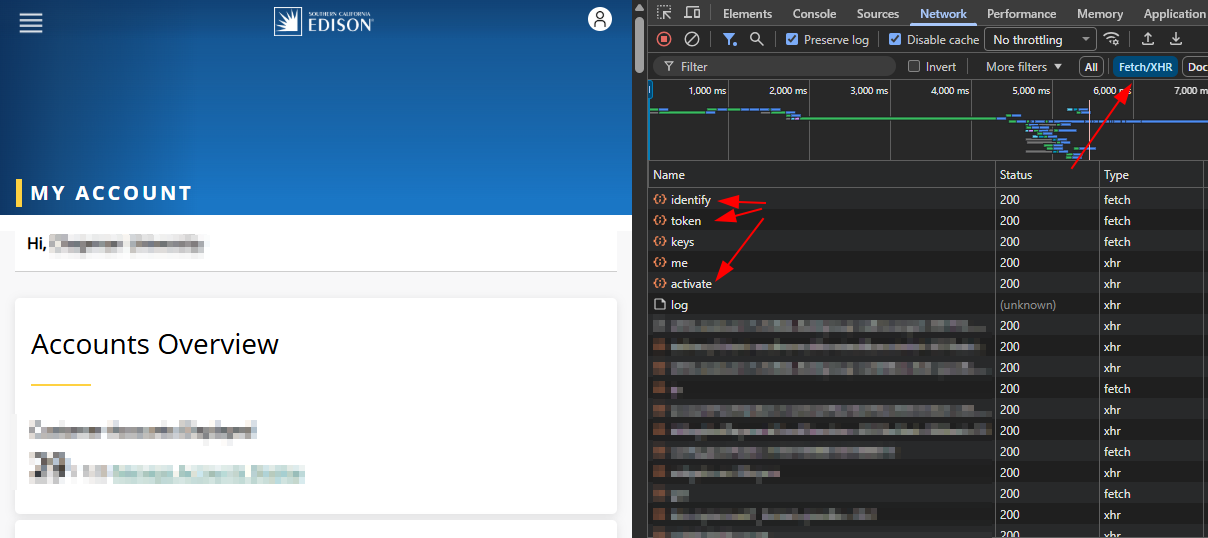Open network conditions wifi icon
Image resolution: width=1208 pixels, height=538 pixels.
pos(1112,39)
